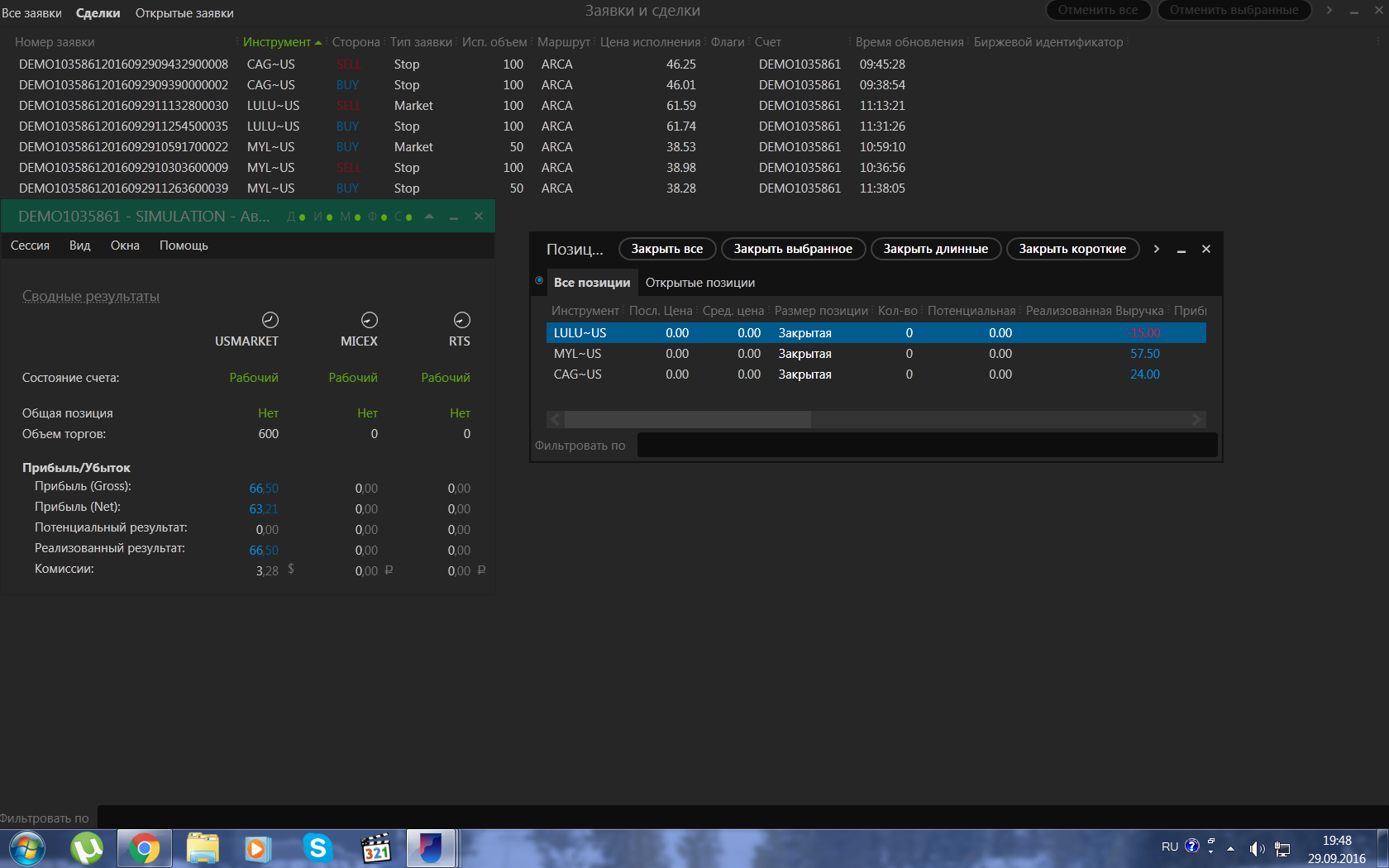Switch to Открытые позиции tab
Screen dimensions: 1389x868
coord(700,283)
